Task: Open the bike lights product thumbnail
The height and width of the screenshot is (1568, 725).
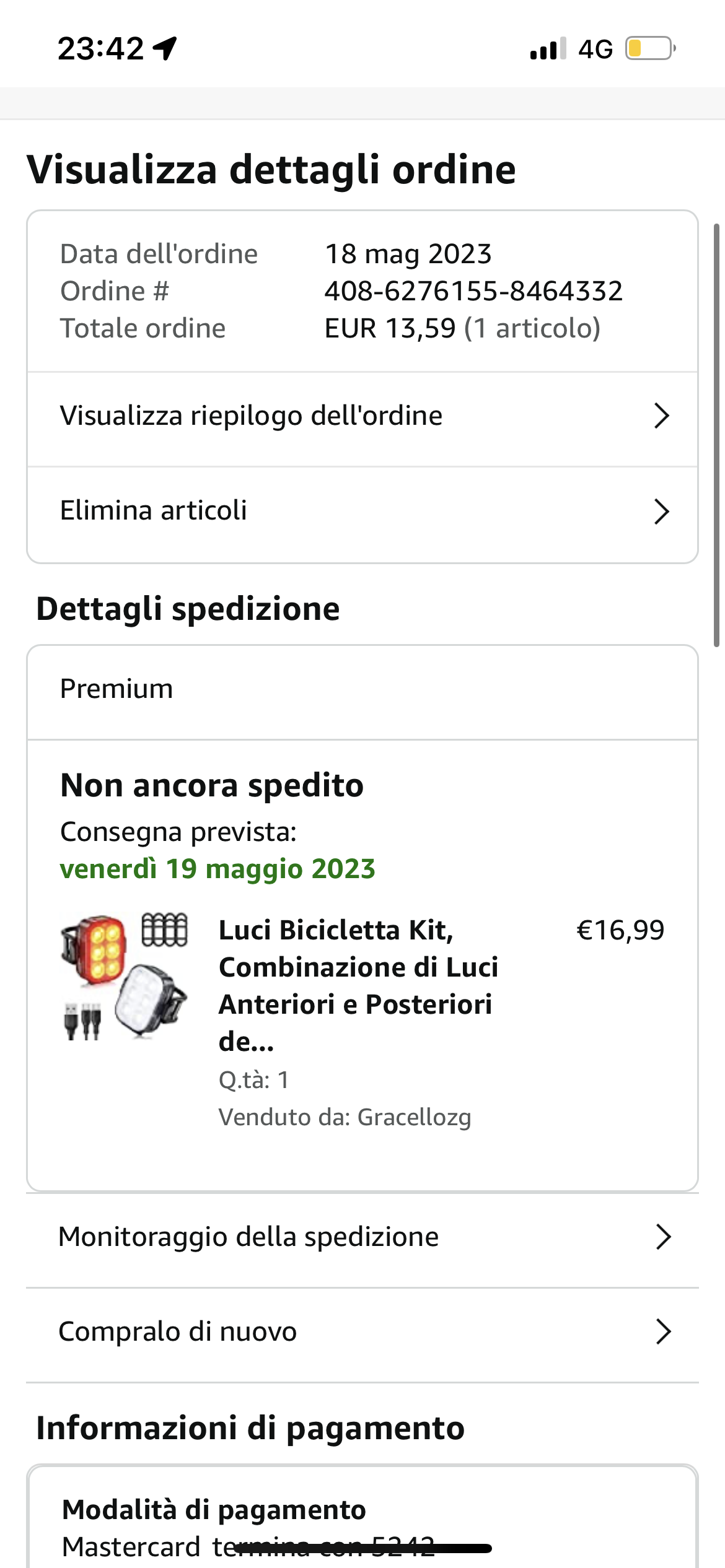Action: point(124,976)
